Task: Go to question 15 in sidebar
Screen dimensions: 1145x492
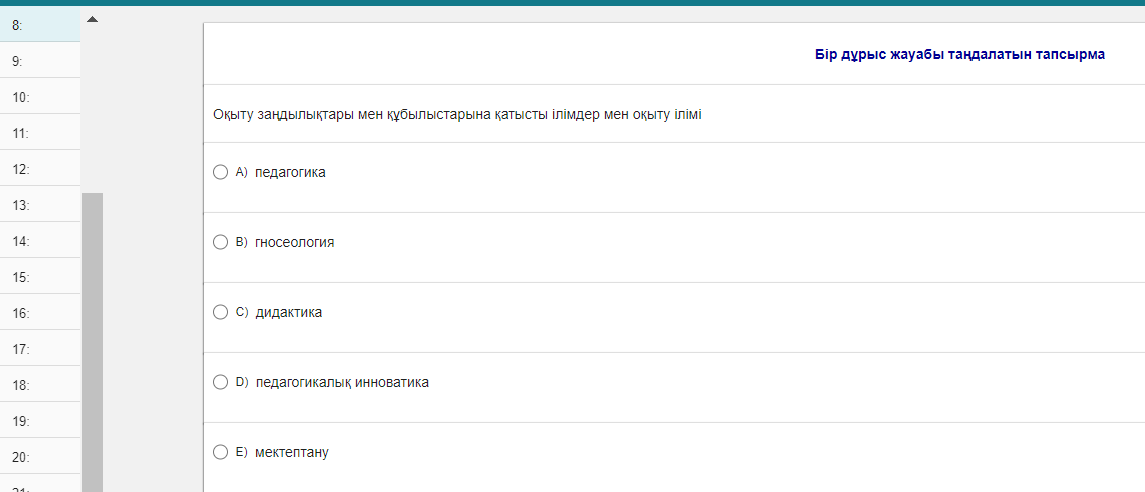Action: tap(40, 277)
